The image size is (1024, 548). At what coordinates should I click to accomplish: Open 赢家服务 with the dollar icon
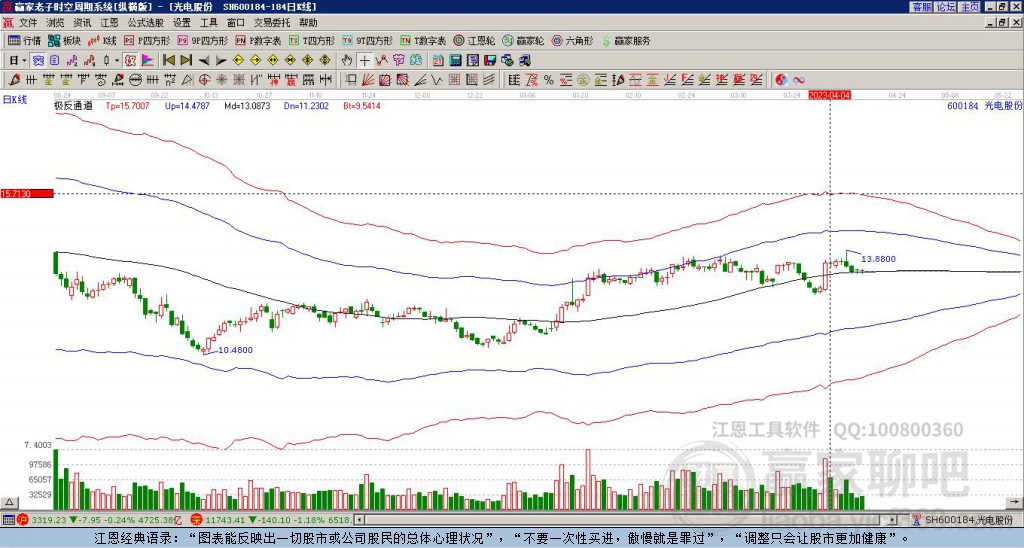[x=626, y=40]
